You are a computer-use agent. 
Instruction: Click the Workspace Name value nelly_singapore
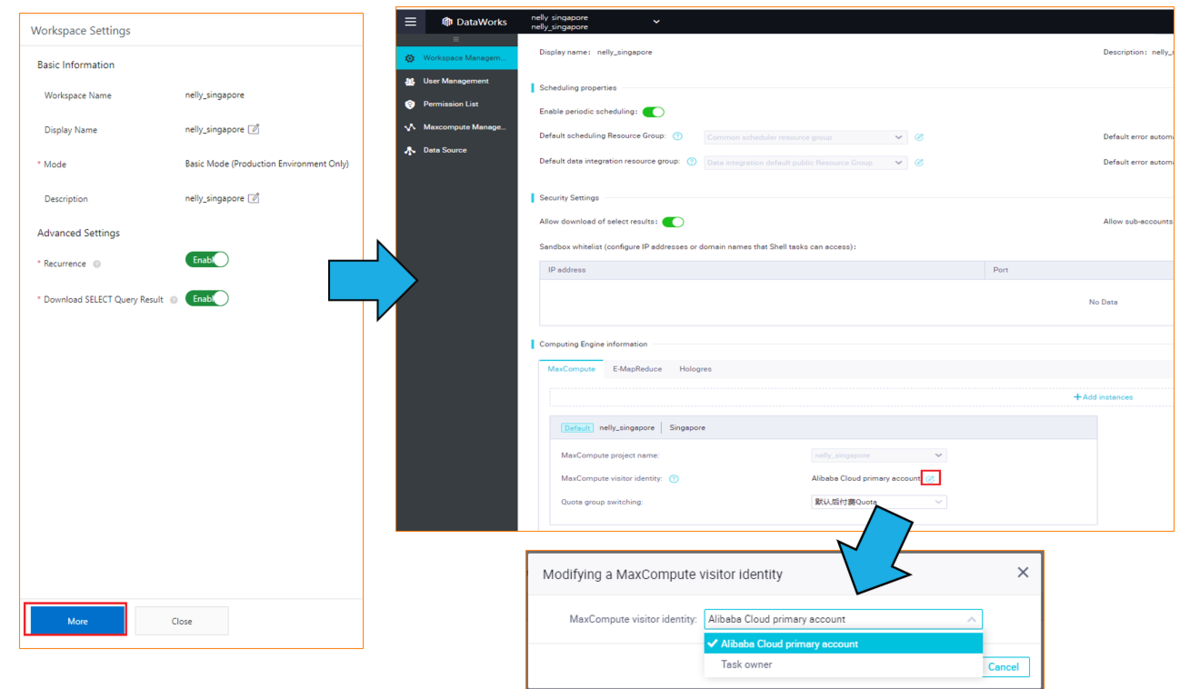[215, 95]
